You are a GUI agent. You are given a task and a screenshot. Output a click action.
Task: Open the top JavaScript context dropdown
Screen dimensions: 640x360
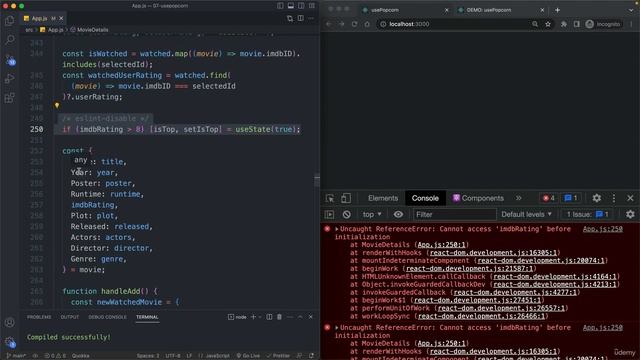372,214
